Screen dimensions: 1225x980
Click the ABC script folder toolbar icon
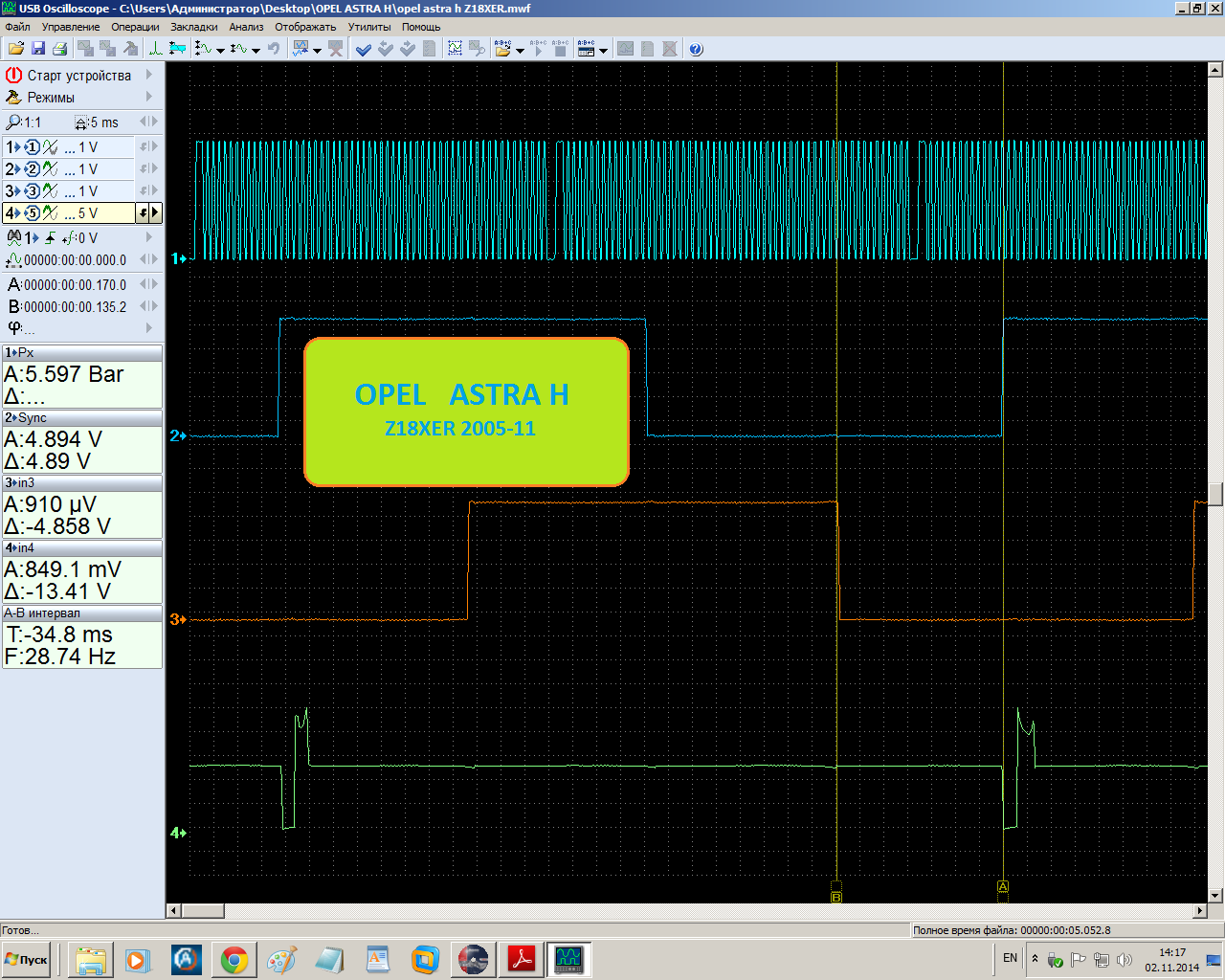tap(503, 49)
